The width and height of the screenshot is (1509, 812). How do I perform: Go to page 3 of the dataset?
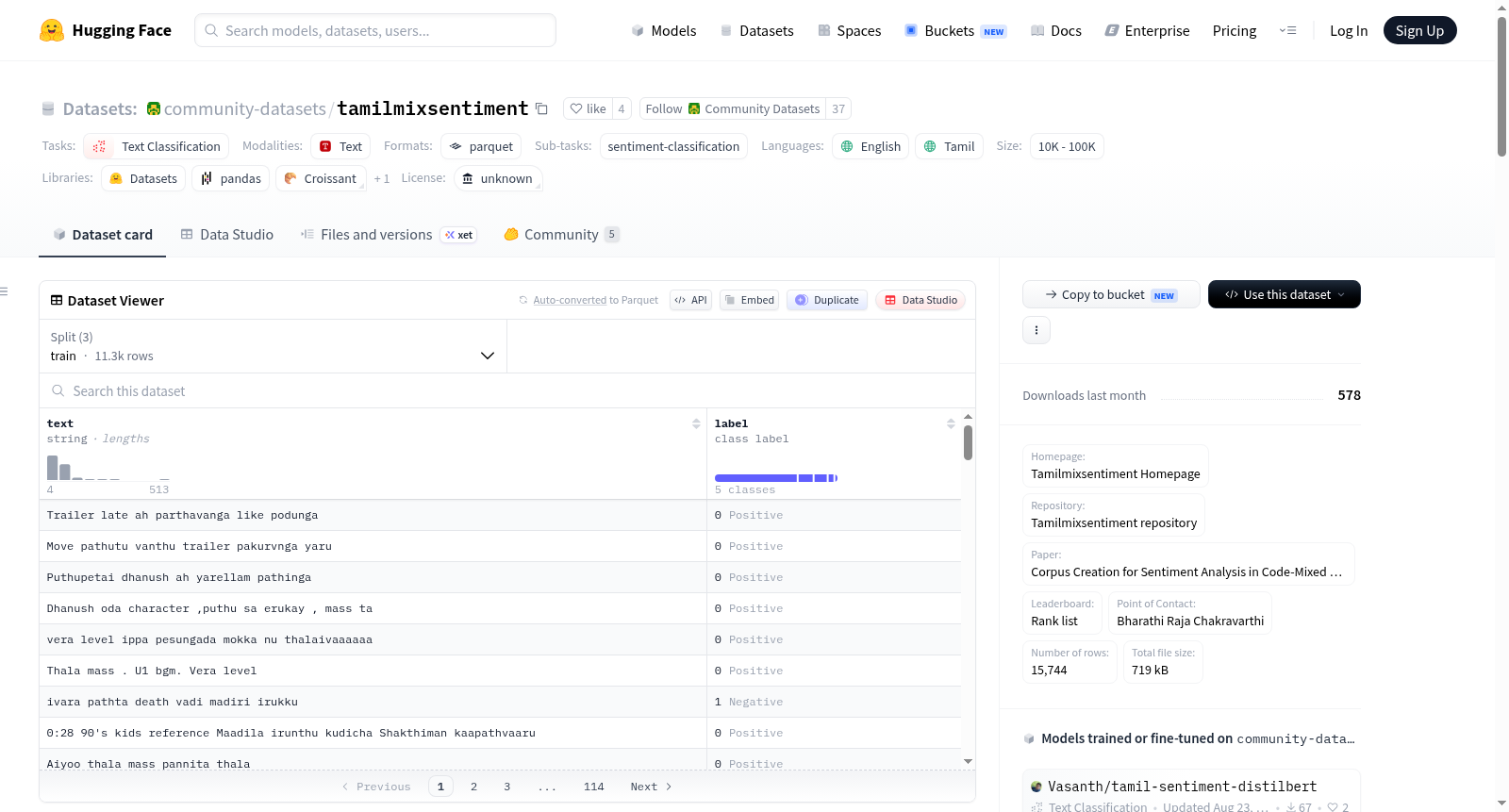[x=507, y=787]
